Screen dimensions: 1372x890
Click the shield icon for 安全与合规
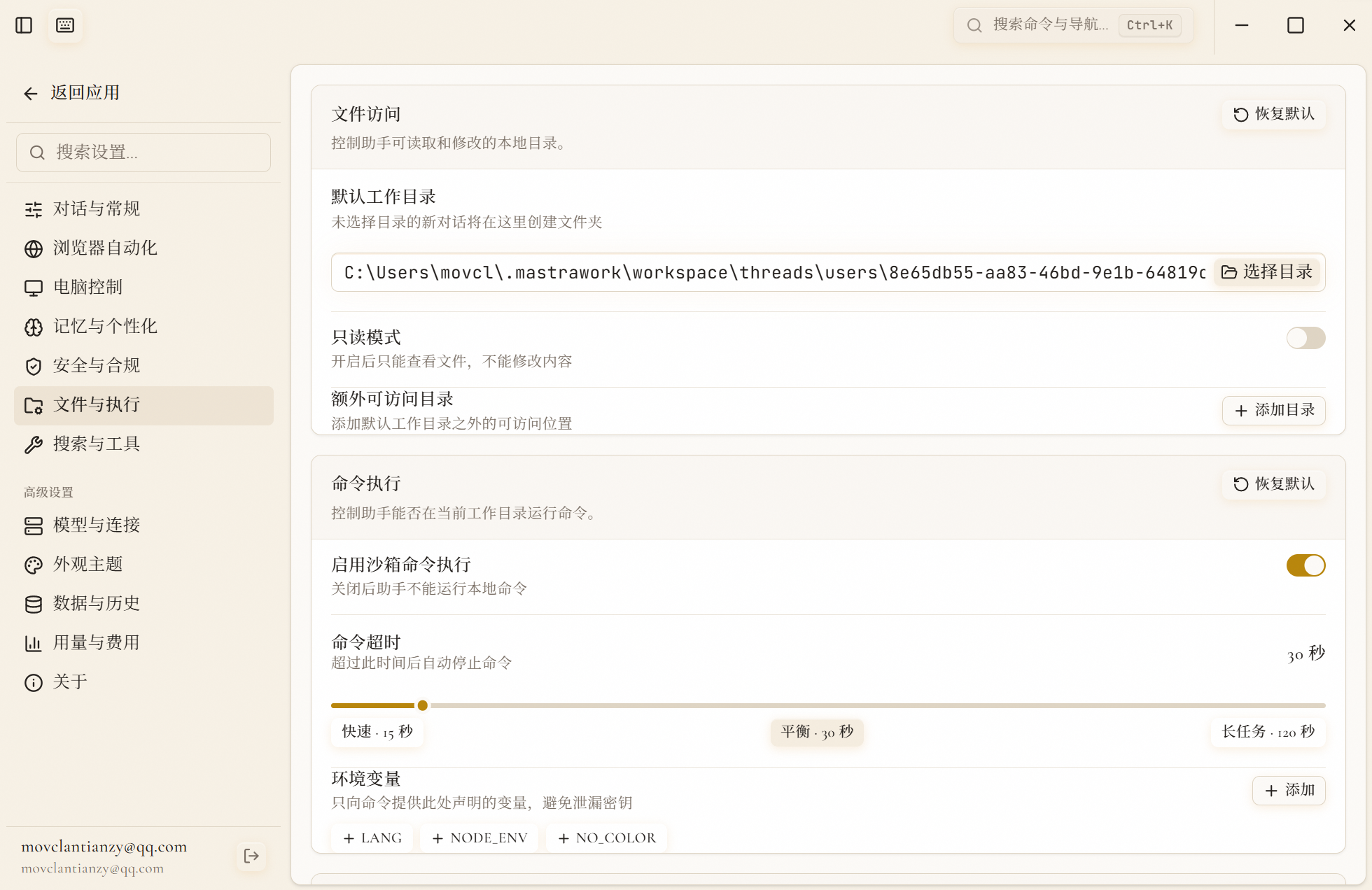pyautogui.click(x=34, y=366)
